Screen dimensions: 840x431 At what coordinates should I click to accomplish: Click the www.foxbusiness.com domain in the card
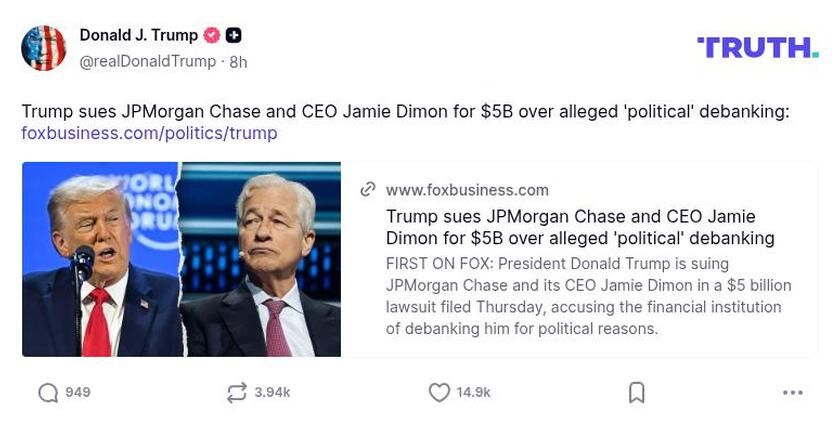pos(467,190)
